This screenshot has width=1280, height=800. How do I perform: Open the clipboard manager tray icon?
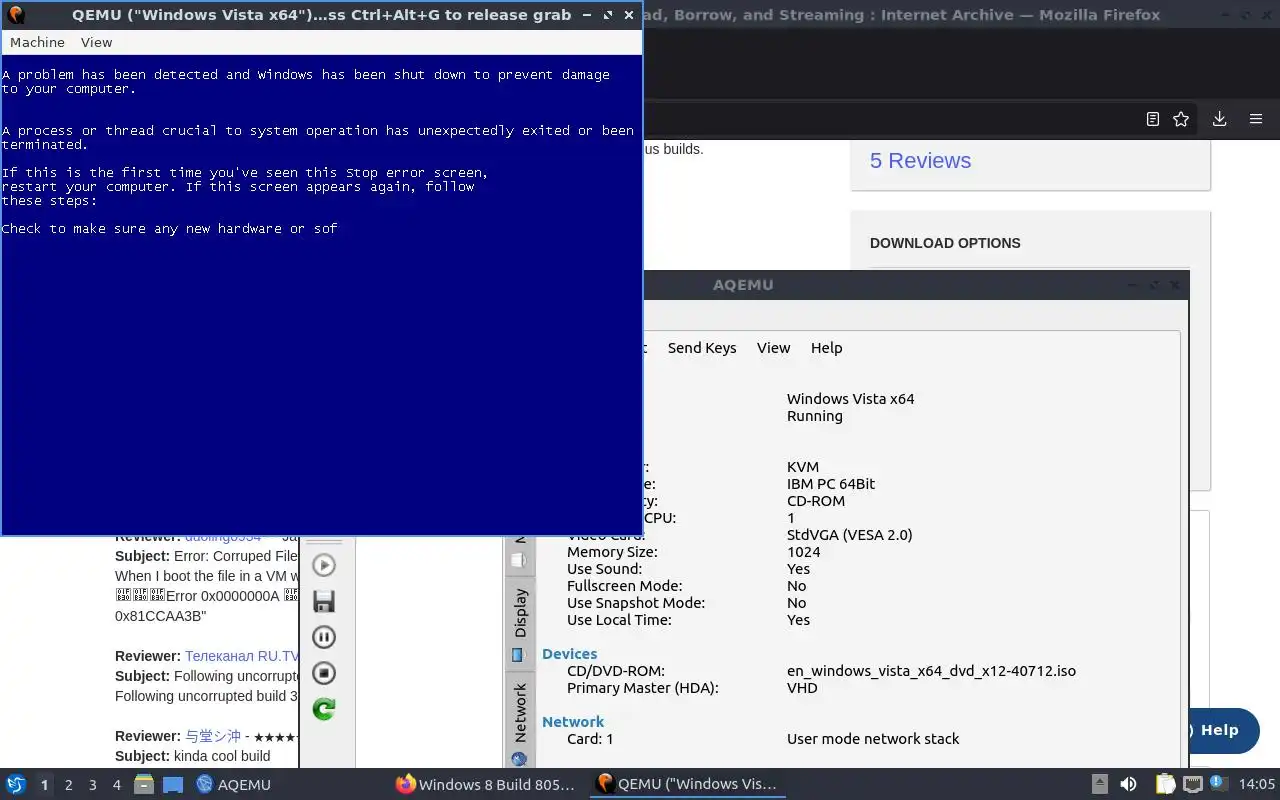pyautogui.click(x=1165, y=784)
